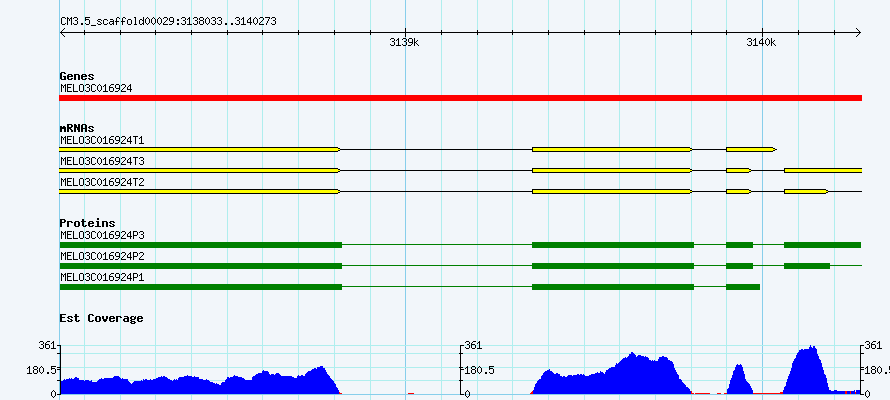Select the second exon of transcript T1

(612, 149)
